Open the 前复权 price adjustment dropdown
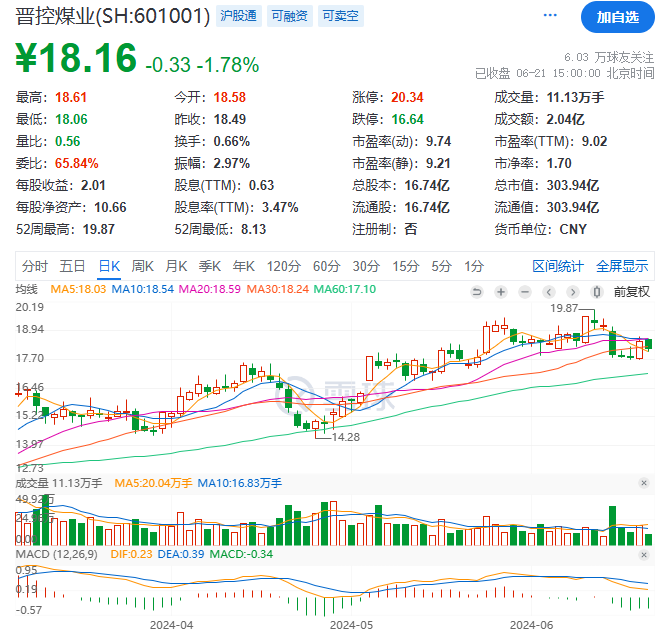Viewport: 668px width, 636px height. (x=631, y=292)
